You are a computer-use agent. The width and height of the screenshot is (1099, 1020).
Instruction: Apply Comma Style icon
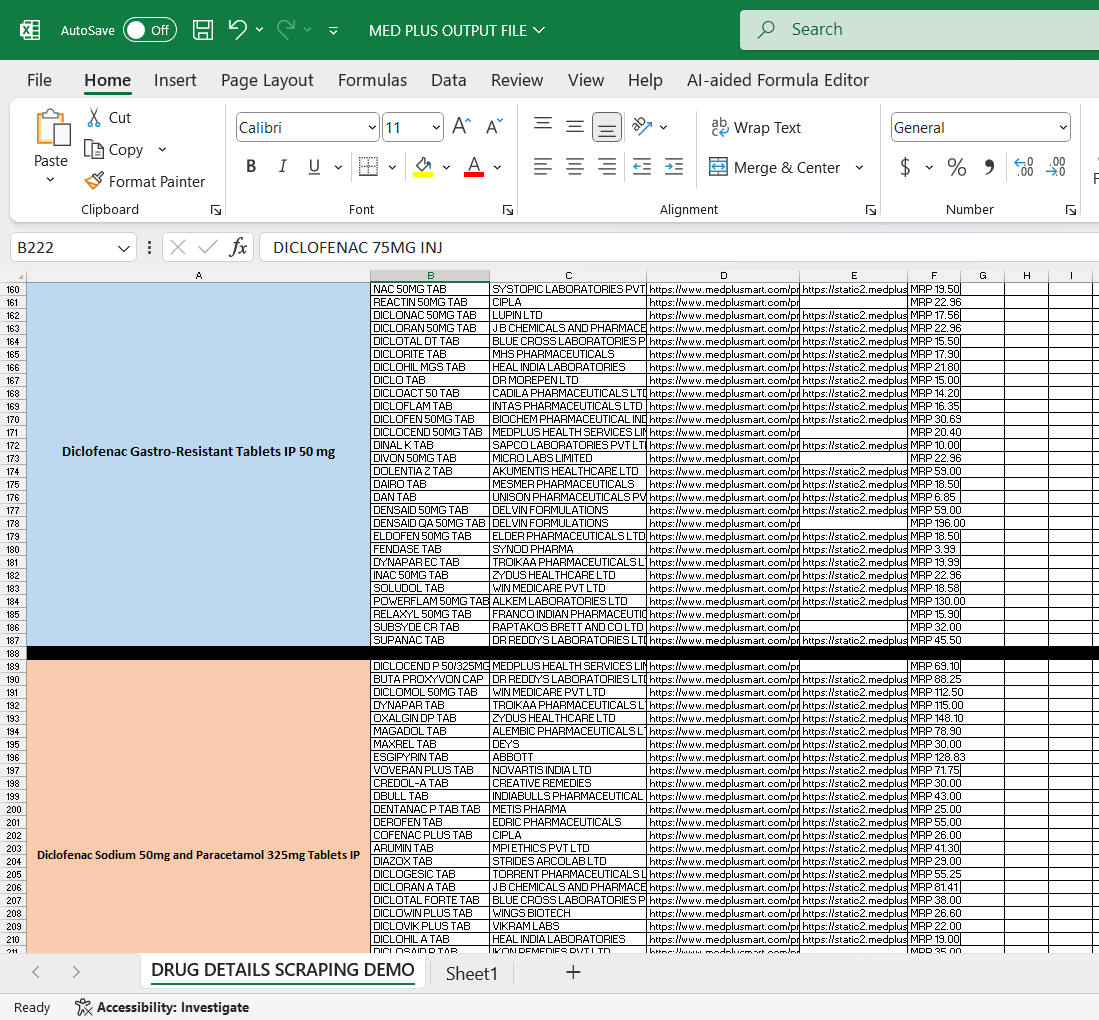989,168
